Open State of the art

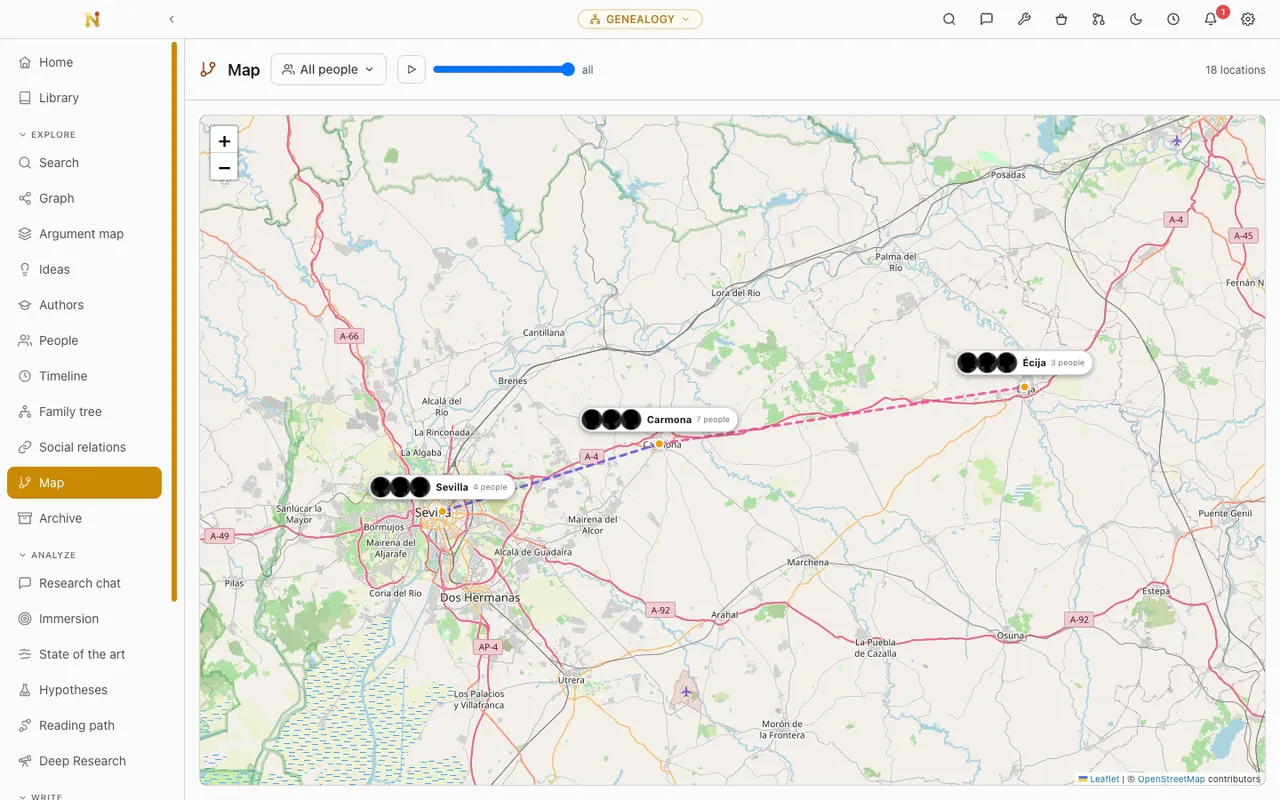click(x=84, y=654)
